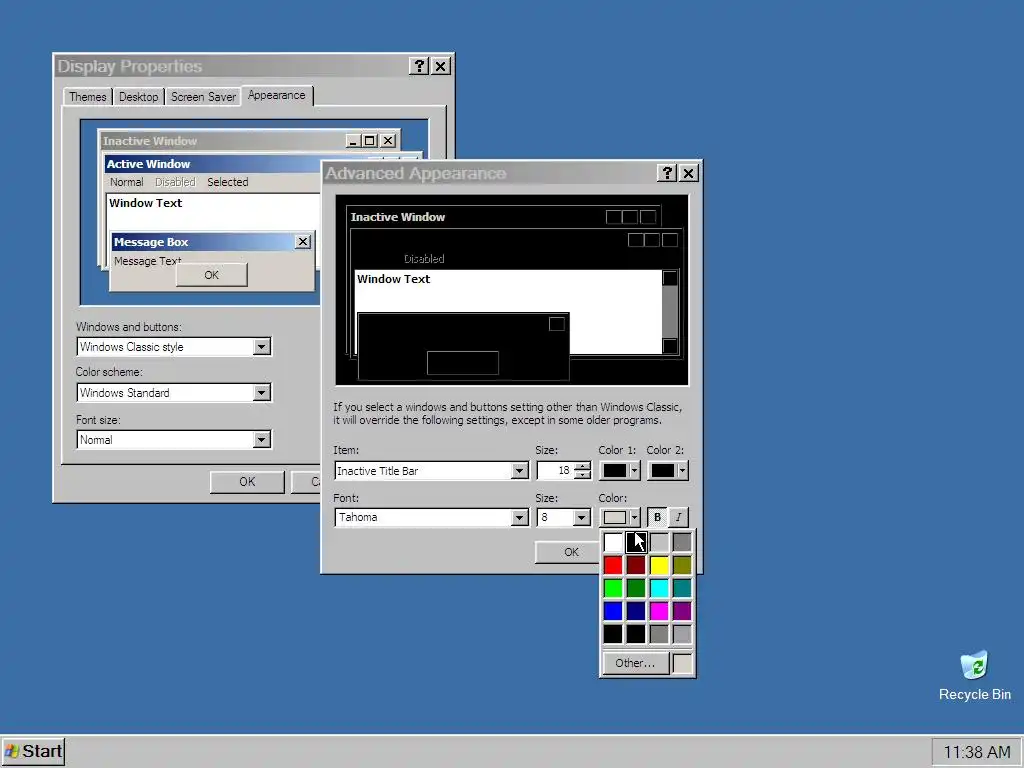Select the magenta color swatch
1024x768 pixels.
pos(659,611)
